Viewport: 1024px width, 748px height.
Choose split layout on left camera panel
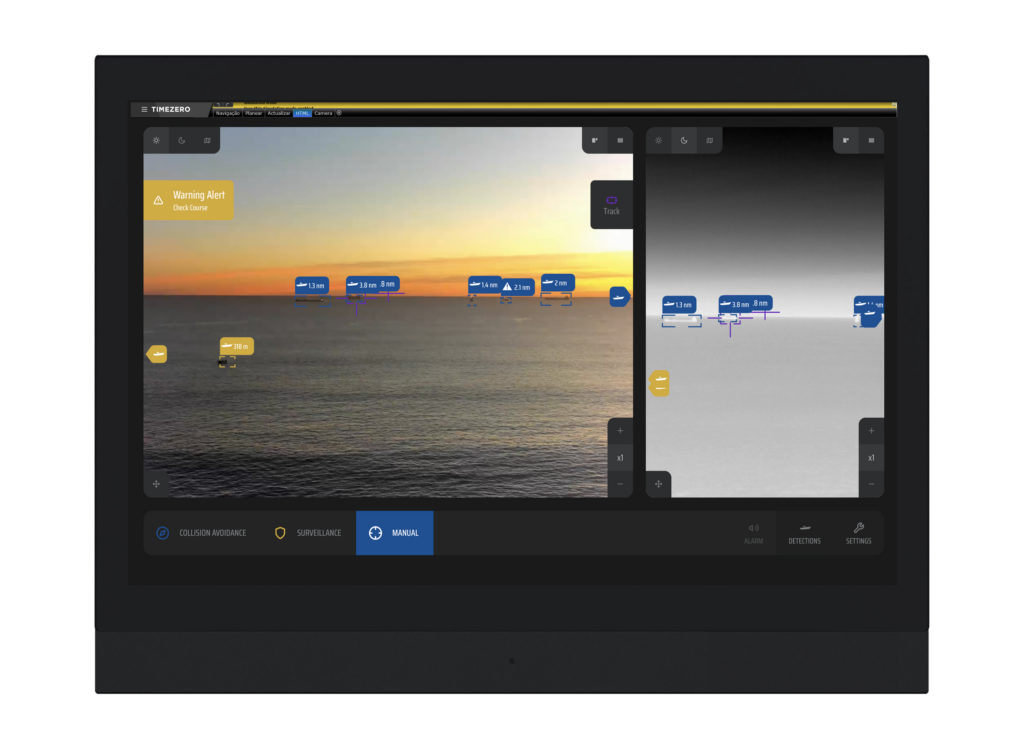[x=594, y=140]
